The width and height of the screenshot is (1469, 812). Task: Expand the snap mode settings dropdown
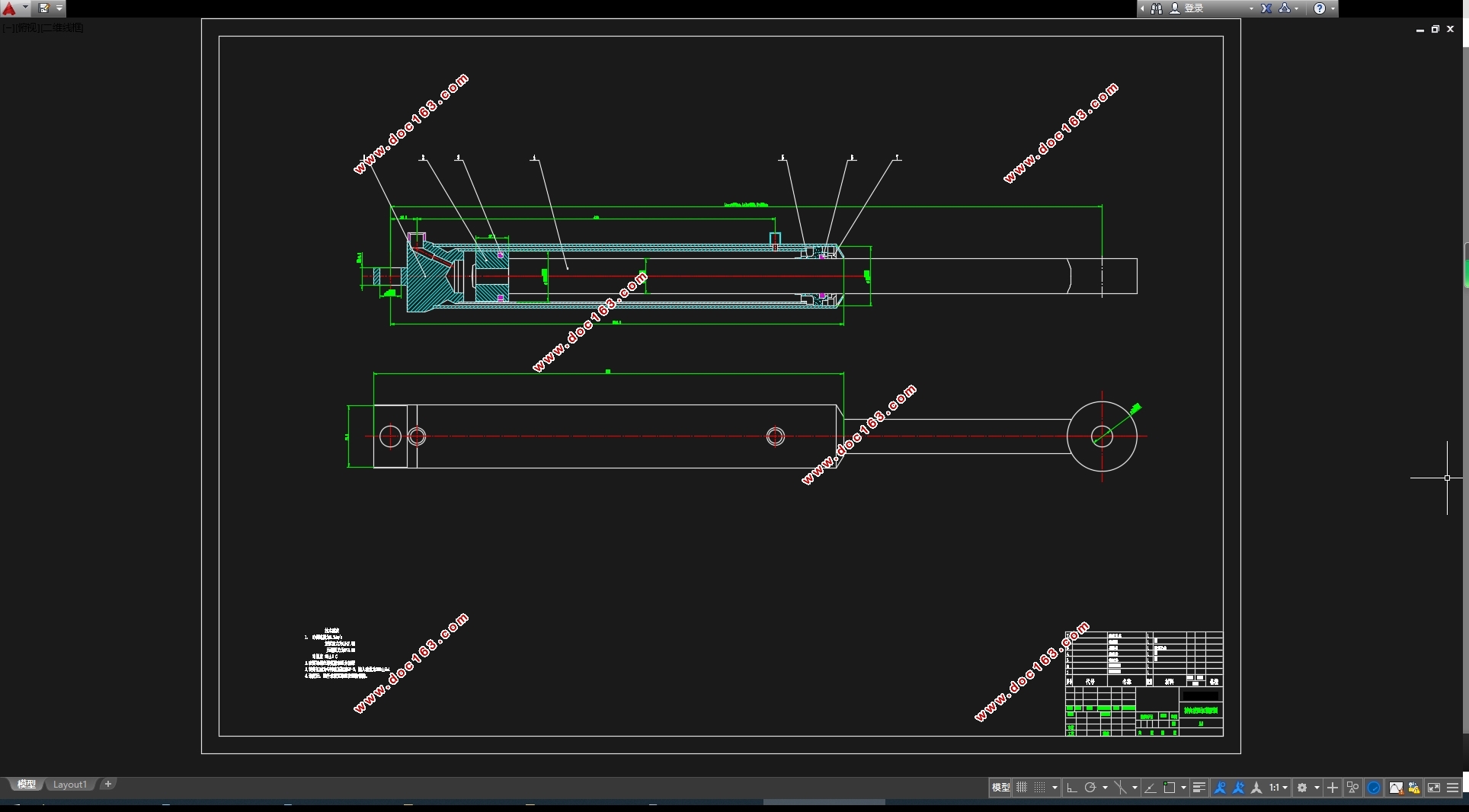[x=1055, y=788]
